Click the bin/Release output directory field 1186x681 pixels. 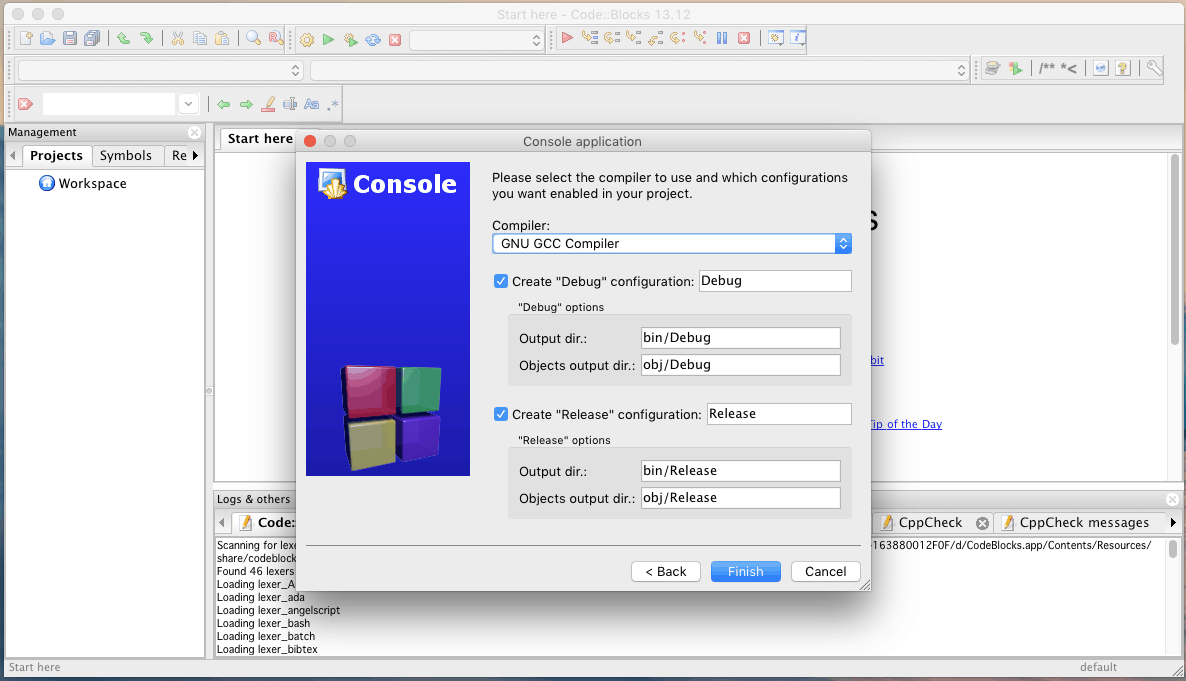740,470
